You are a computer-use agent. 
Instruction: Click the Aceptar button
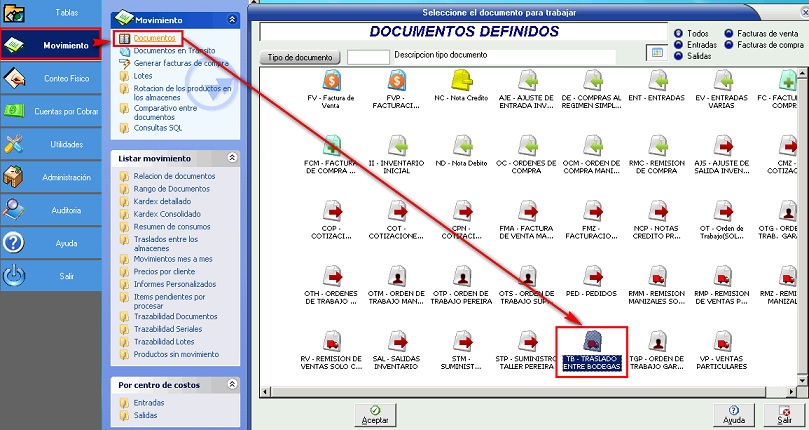point(374,414)
